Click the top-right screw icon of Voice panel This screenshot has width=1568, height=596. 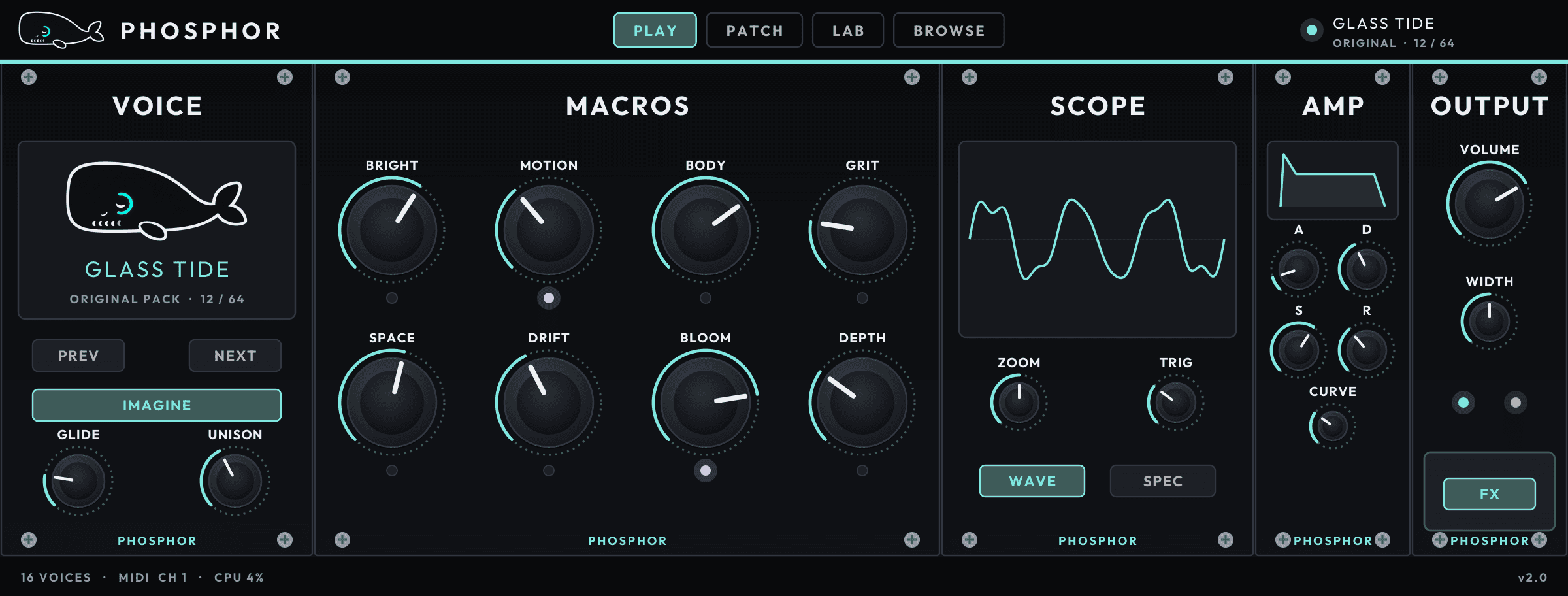[x=285, y=77]
